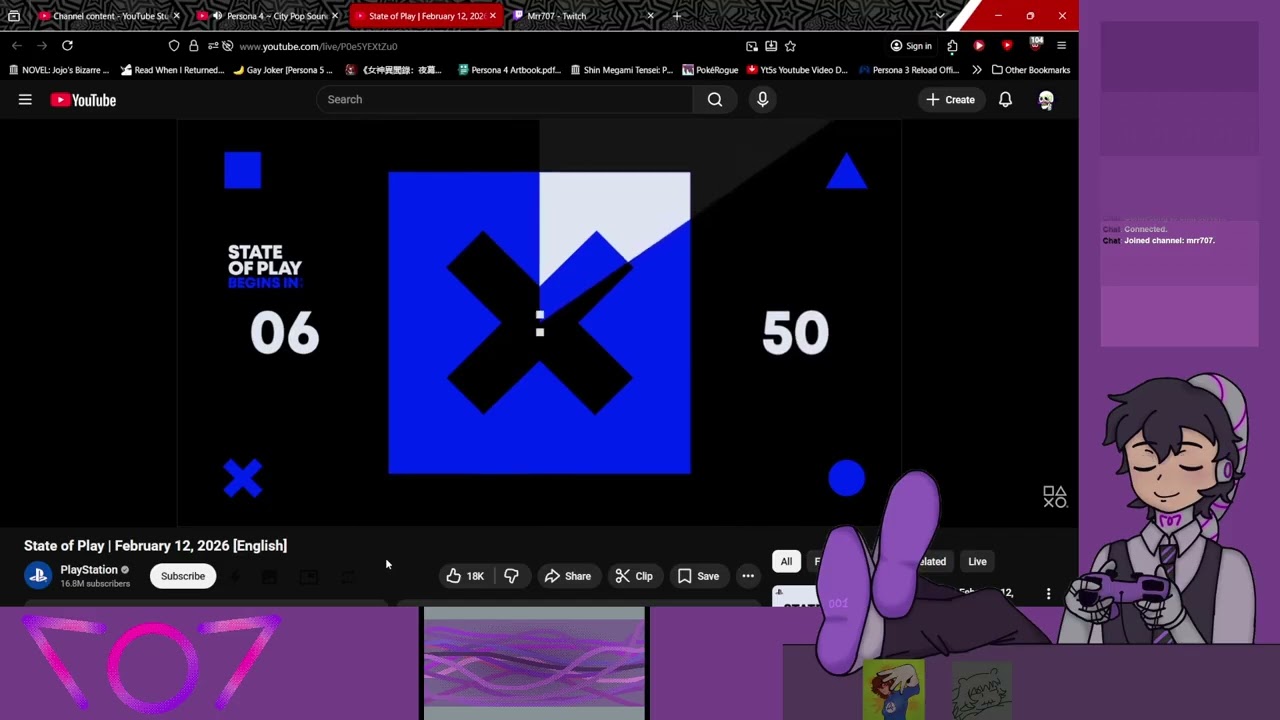Go back in browser history
The height and width of the screenshot is (720, 1280).
[17, 46]
